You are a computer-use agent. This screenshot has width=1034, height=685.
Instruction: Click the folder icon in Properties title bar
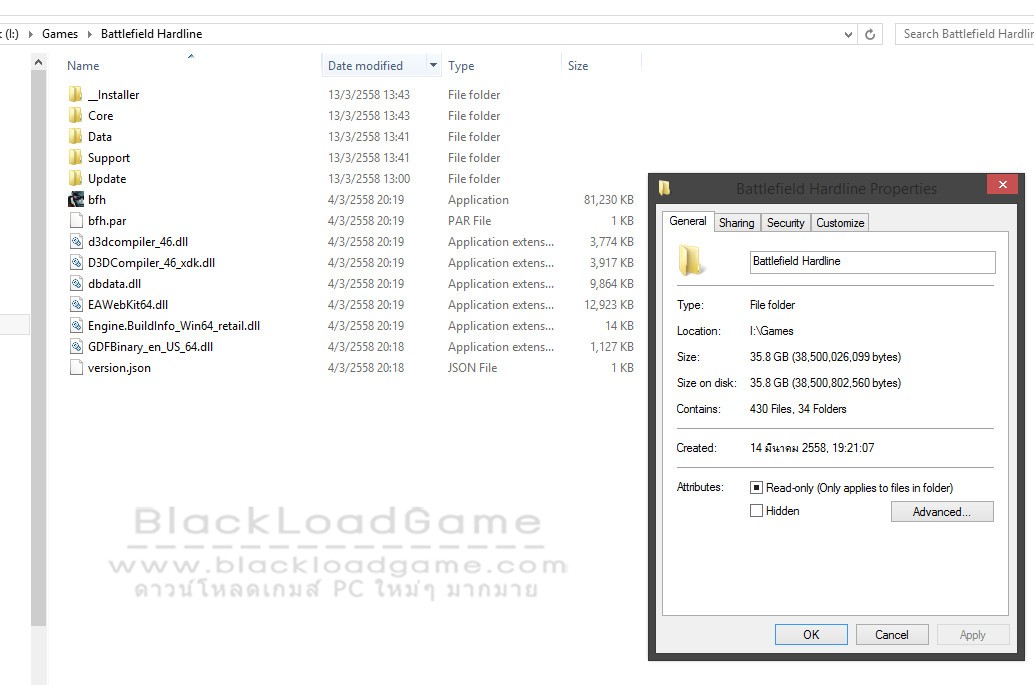coord(664,188)
